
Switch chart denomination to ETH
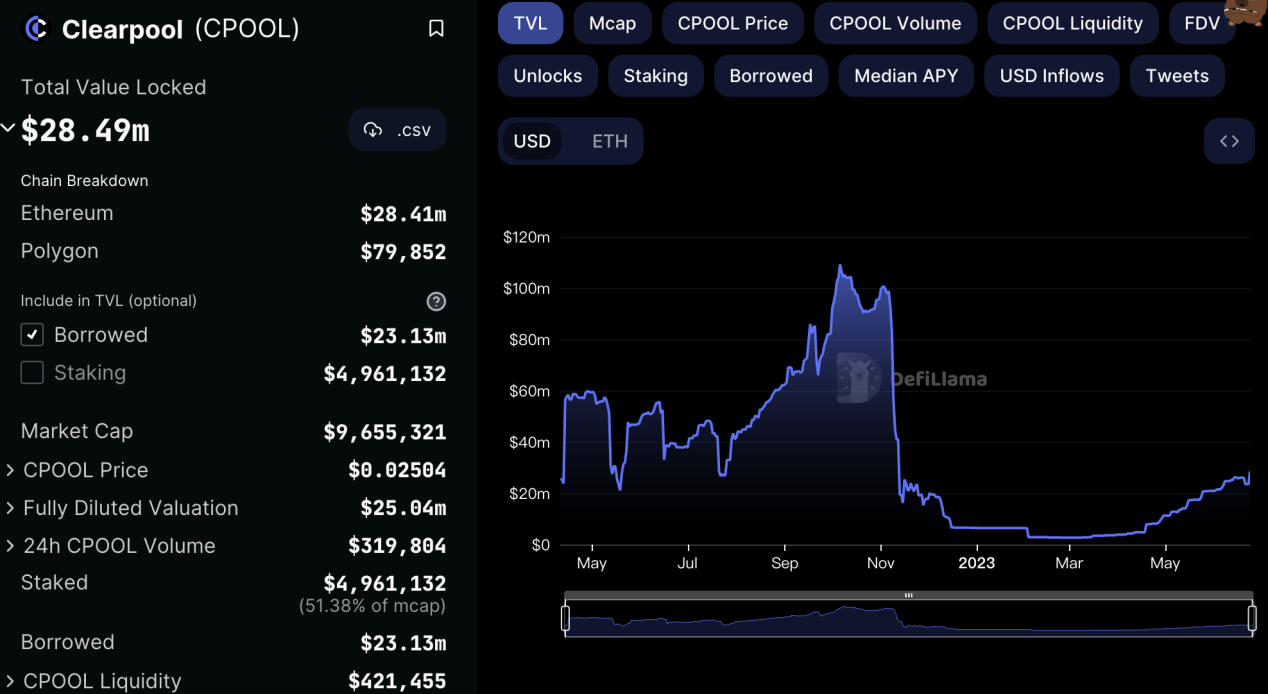point(609,141)
